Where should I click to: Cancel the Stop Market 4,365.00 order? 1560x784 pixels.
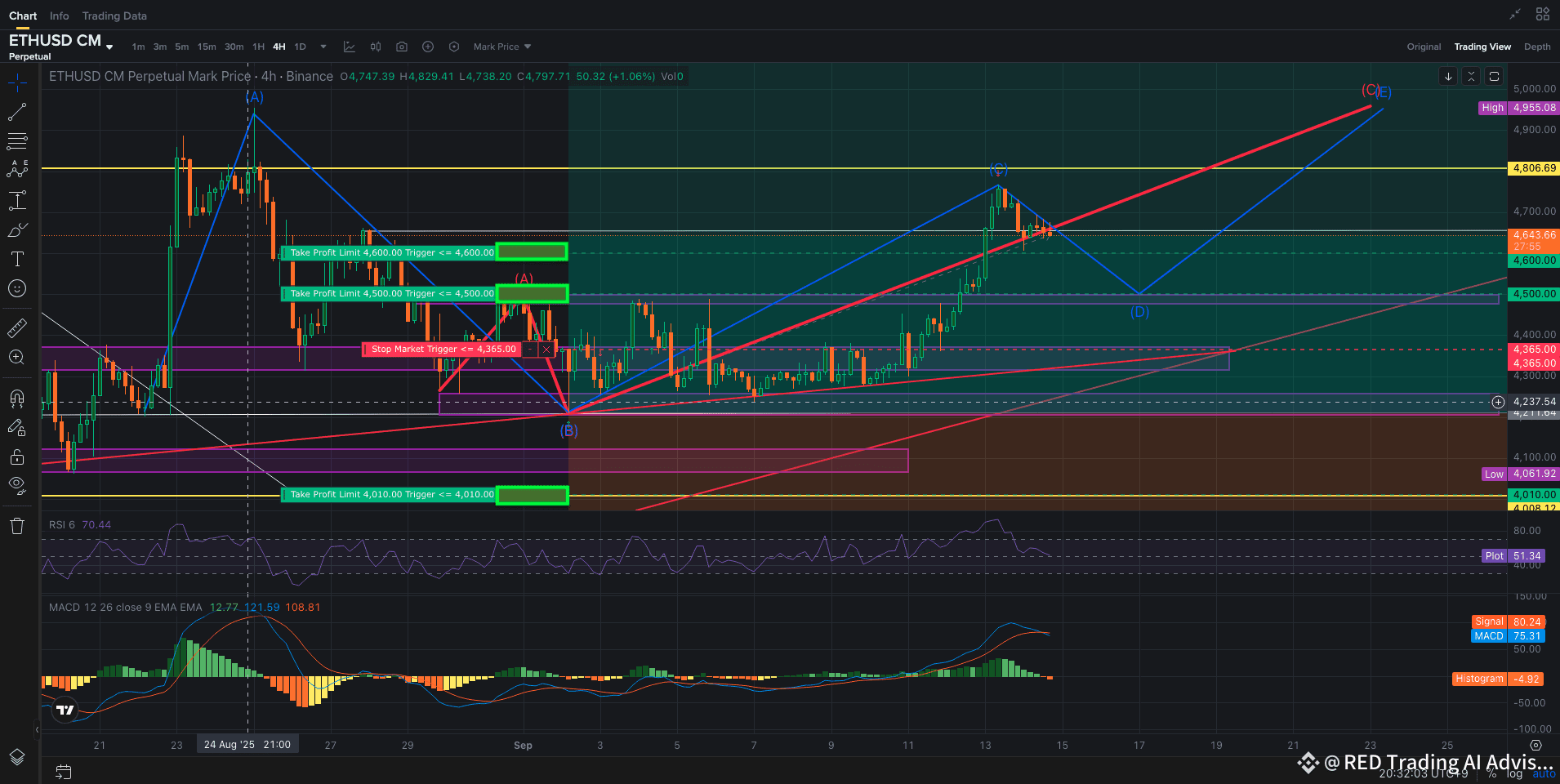pyautogui.click(x=546, y=350)
